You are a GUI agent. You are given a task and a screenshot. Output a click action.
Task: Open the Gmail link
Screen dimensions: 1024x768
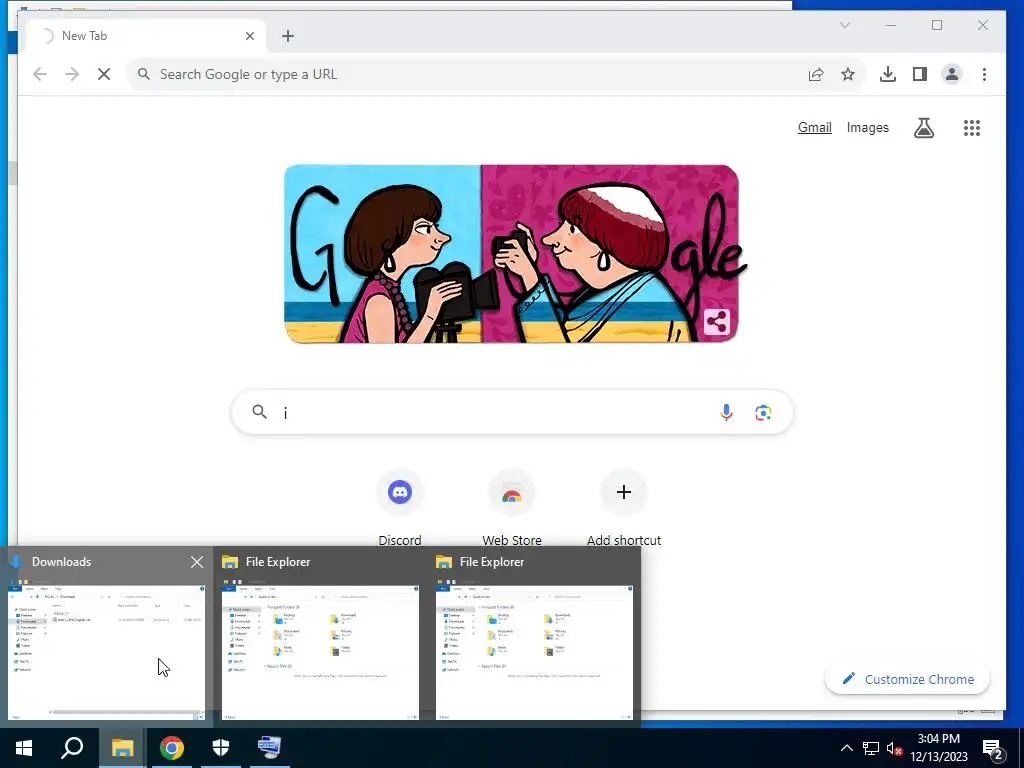click(814, 127)
